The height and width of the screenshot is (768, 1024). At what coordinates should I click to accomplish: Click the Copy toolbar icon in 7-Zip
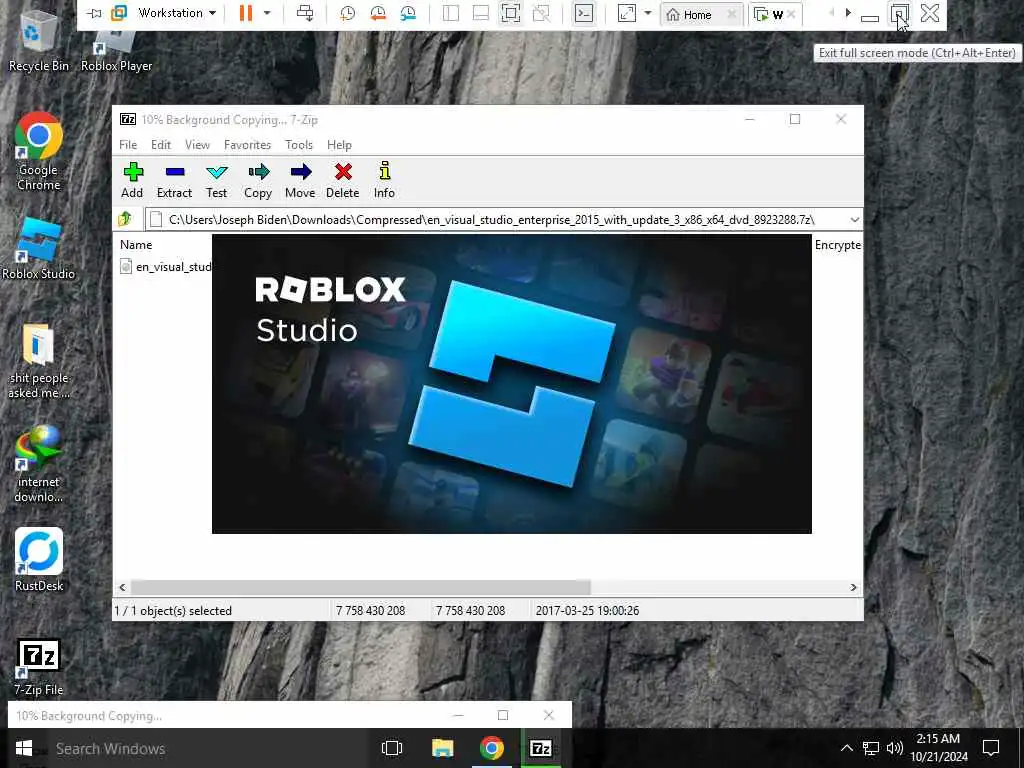pyautogui.click(x=258, y=180)
